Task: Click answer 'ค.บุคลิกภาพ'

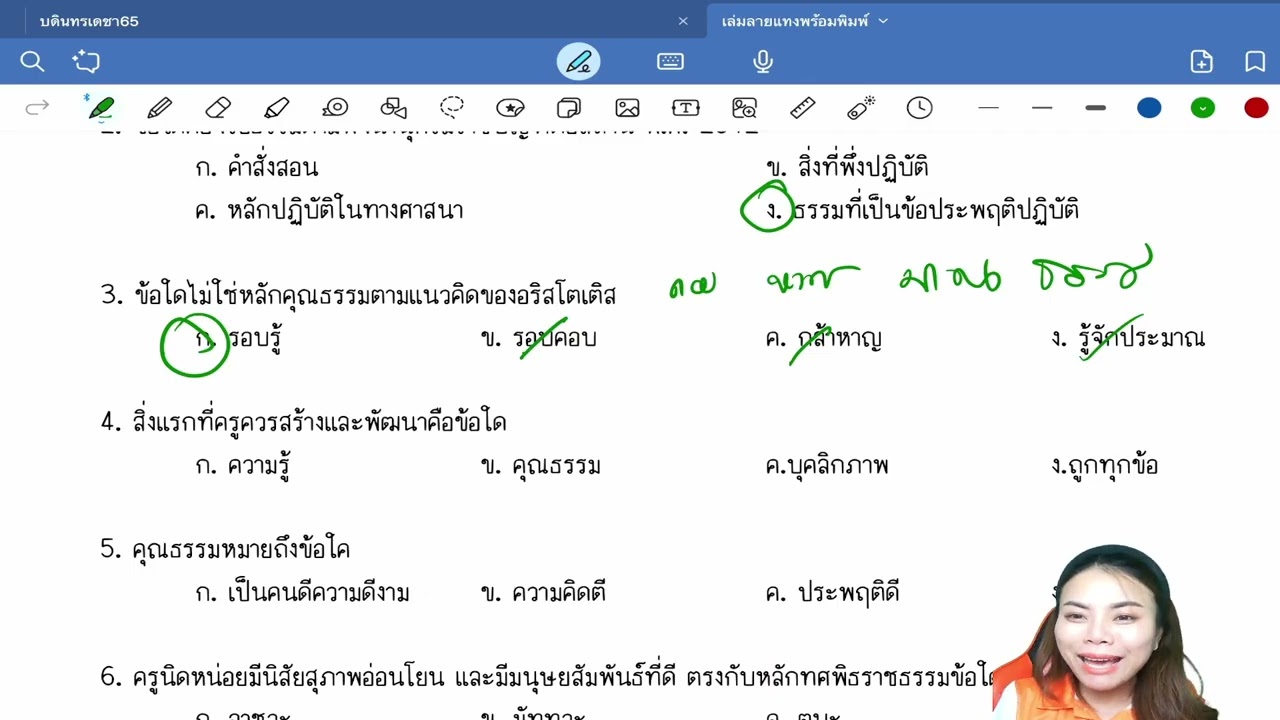Action: point(826,466)
